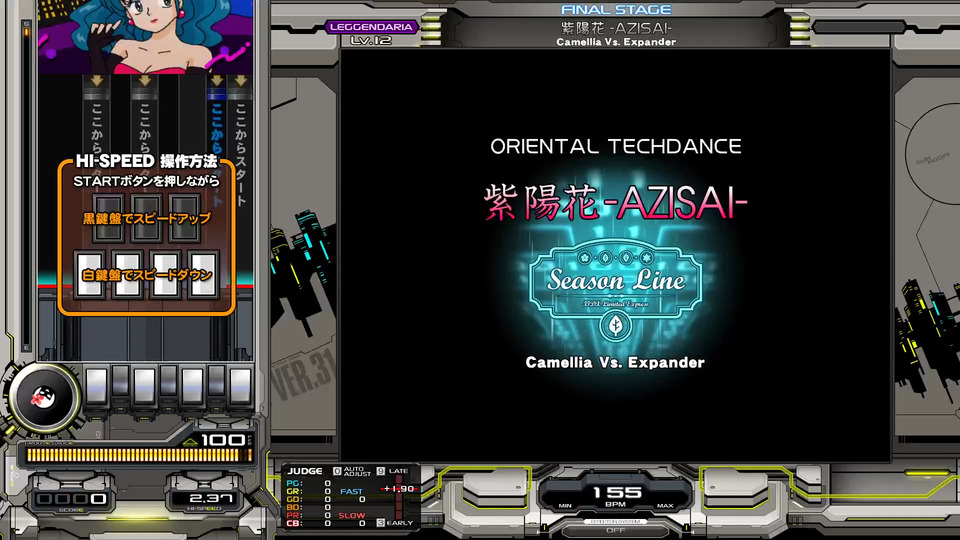Click the 黒鍵盤でスピードアップ label
960x540 pixels.
pos(146,219)
